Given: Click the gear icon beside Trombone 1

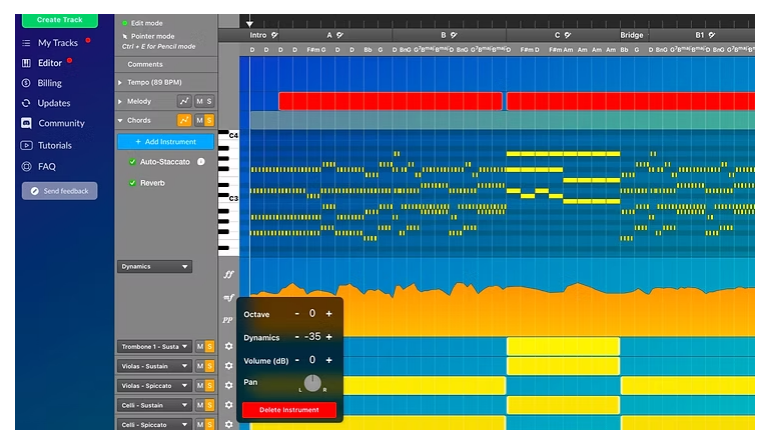Looking at the screenshot, I should pyautogui.click(x=228, y=346).
